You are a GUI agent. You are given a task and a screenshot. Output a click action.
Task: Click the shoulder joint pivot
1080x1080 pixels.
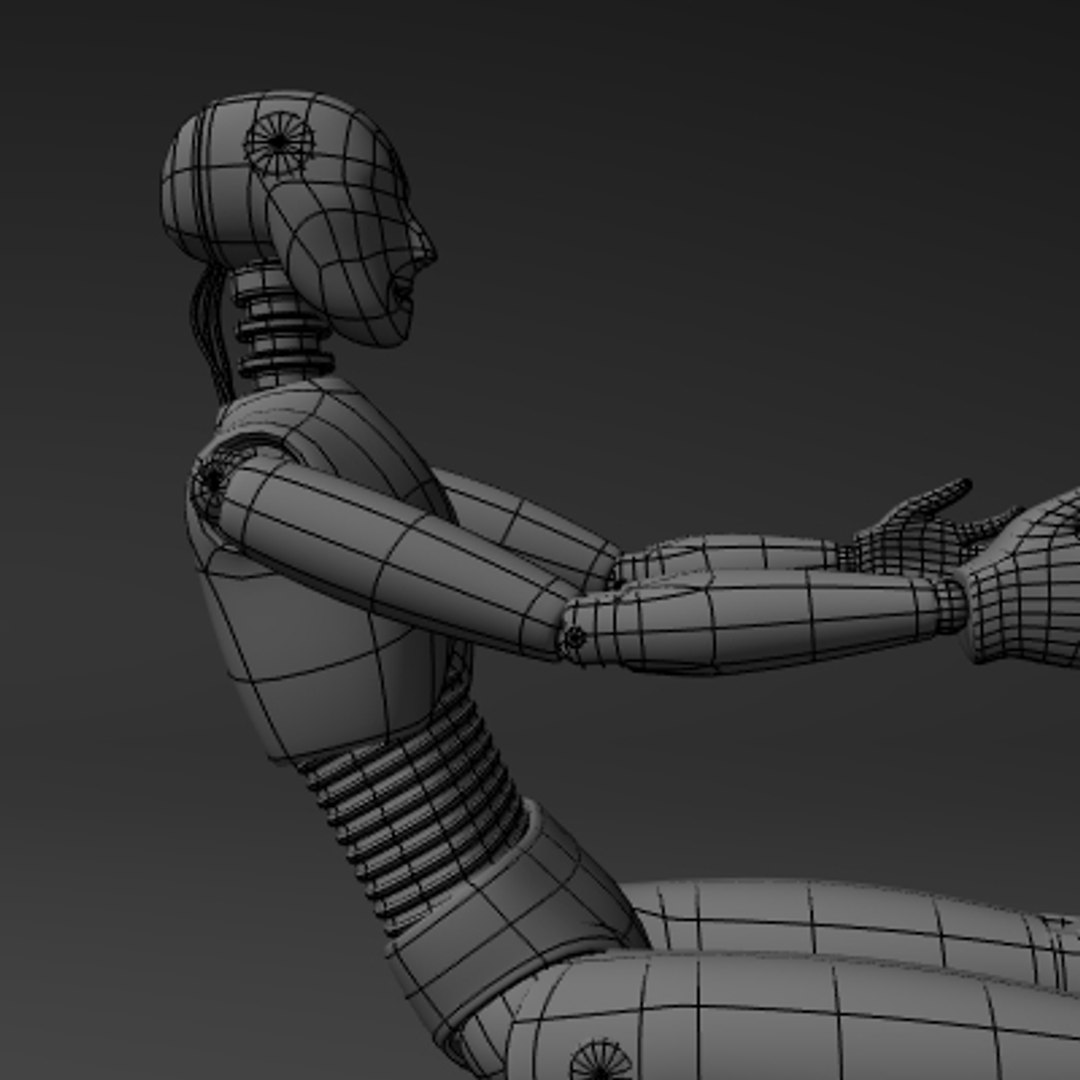click(211, 480)
